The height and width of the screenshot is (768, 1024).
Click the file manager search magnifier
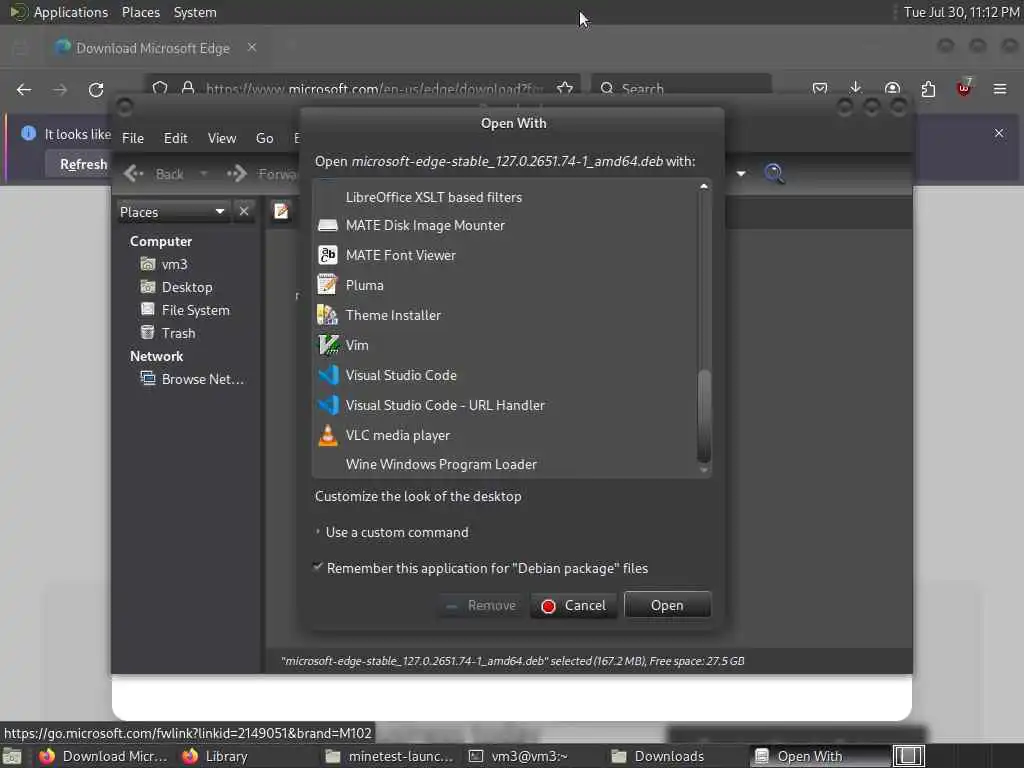[x=775, y=174]
